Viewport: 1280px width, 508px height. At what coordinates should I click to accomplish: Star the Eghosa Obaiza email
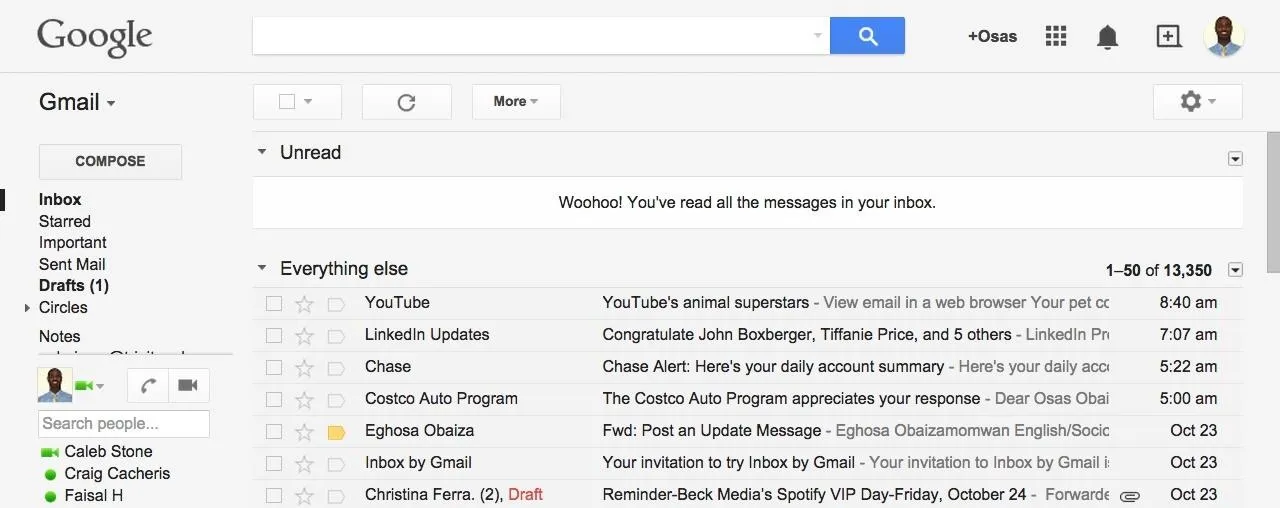click(304, 431)
